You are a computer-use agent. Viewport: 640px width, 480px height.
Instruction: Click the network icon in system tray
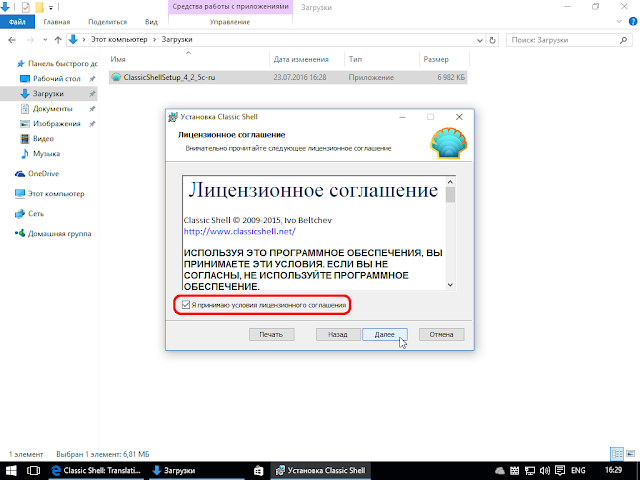(530, 471)
